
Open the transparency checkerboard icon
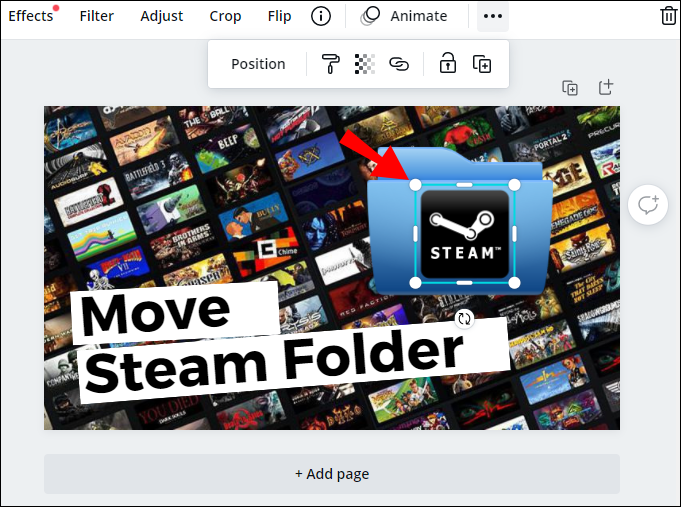pos(365,64)
